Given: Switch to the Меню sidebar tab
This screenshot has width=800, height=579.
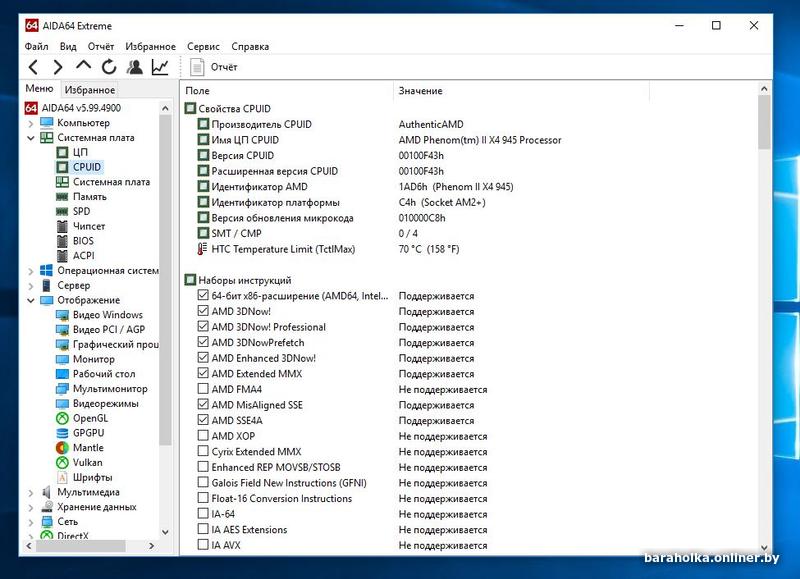Looking at the screenshot, I should (39, 88).
